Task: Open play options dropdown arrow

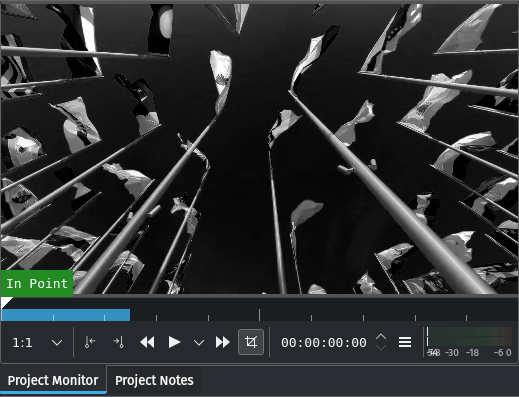Action: (x=199, y=342)
